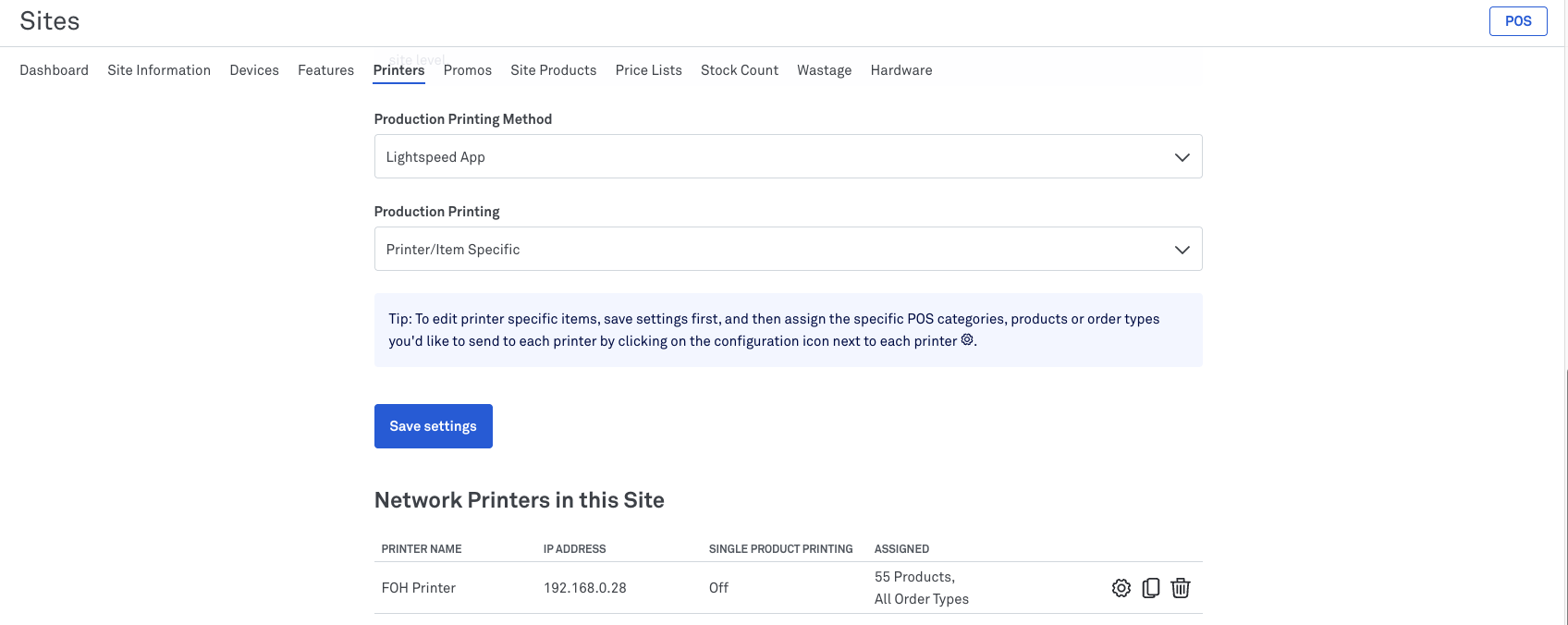Click the All Order Types text

click(x=922, y=599)
